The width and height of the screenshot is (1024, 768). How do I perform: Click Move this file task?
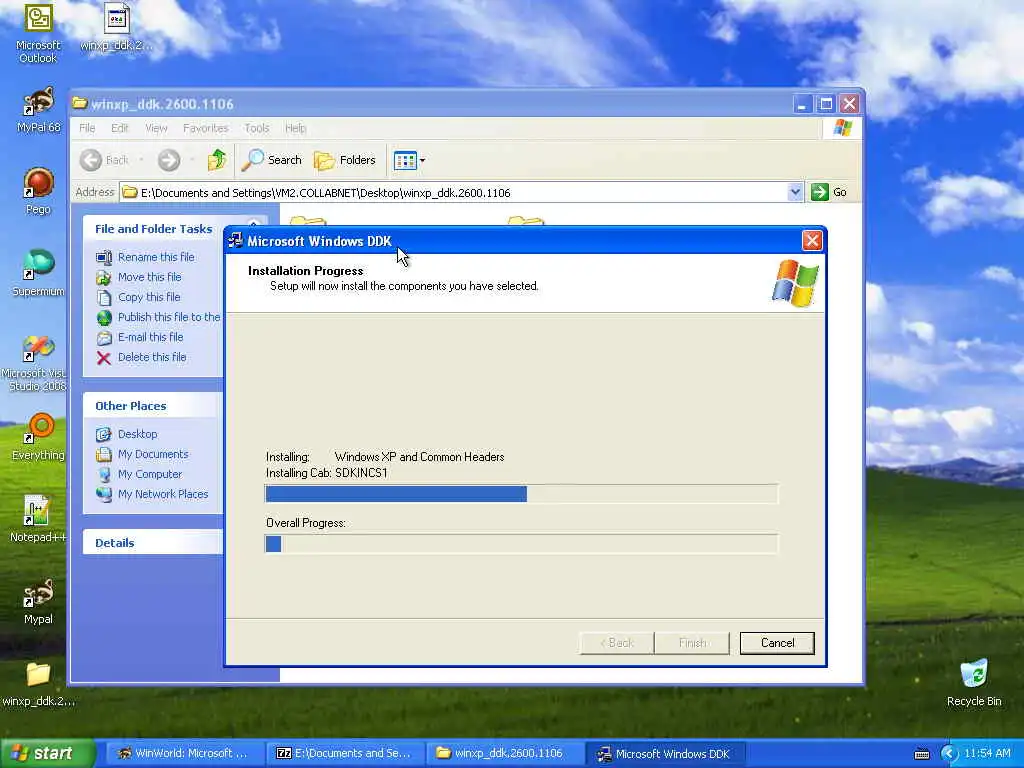point(150,277)
